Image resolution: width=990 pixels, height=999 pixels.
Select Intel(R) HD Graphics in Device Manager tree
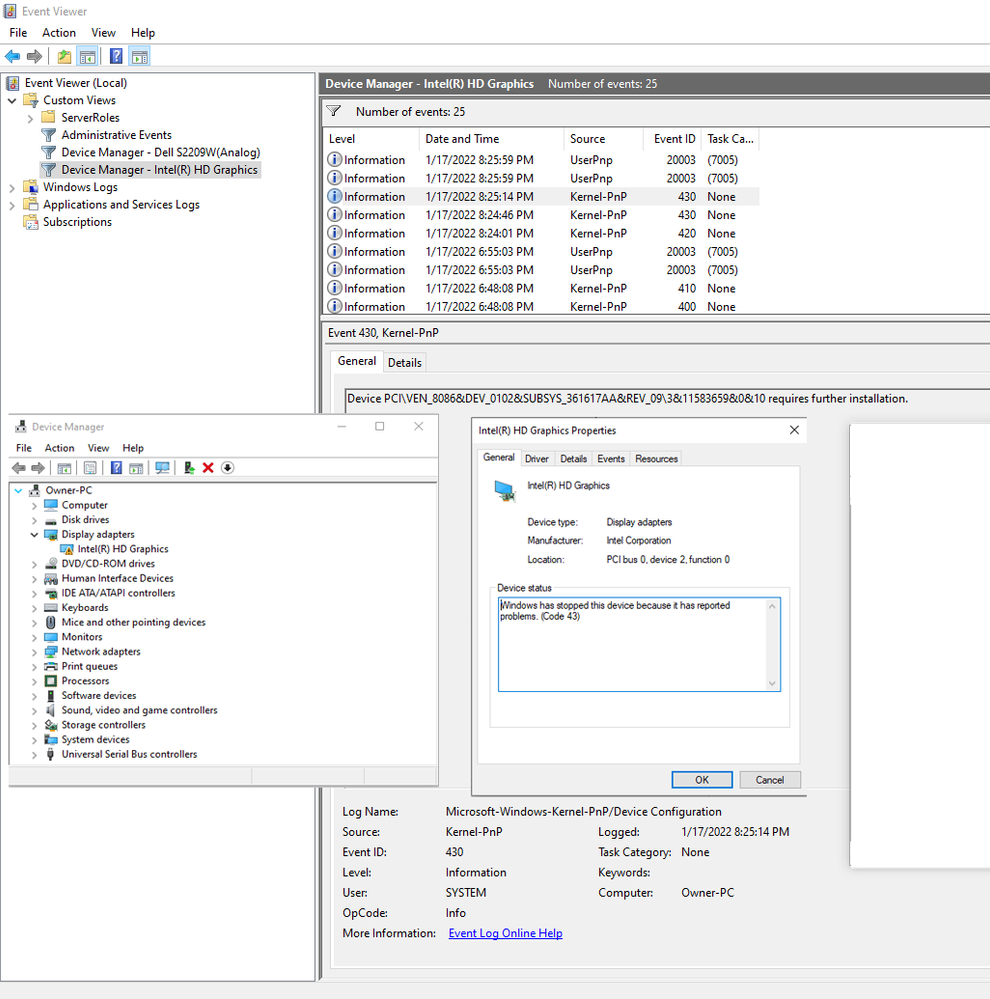pos(122,549)
